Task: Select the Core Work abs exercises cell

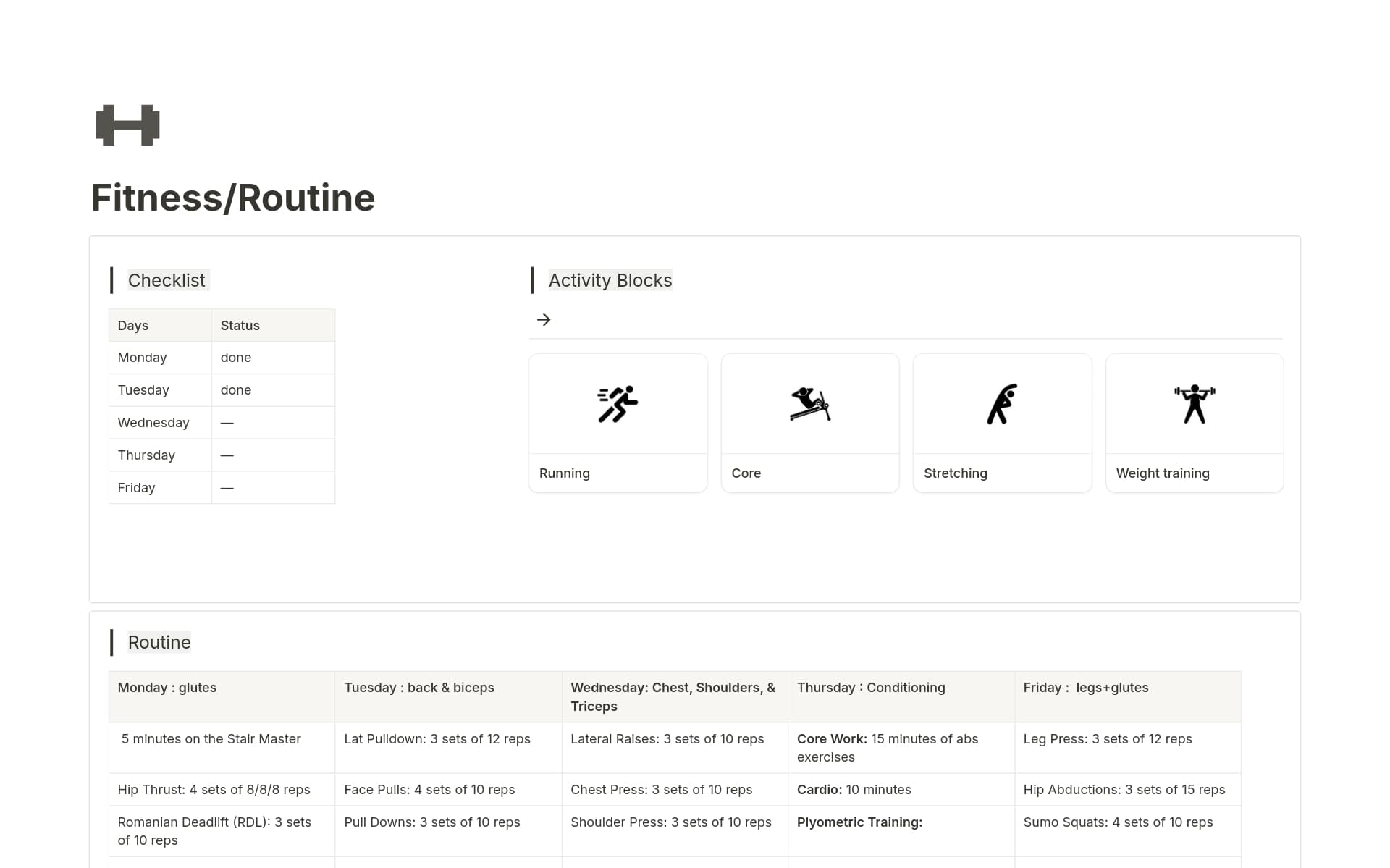Action: pos(887,747)
